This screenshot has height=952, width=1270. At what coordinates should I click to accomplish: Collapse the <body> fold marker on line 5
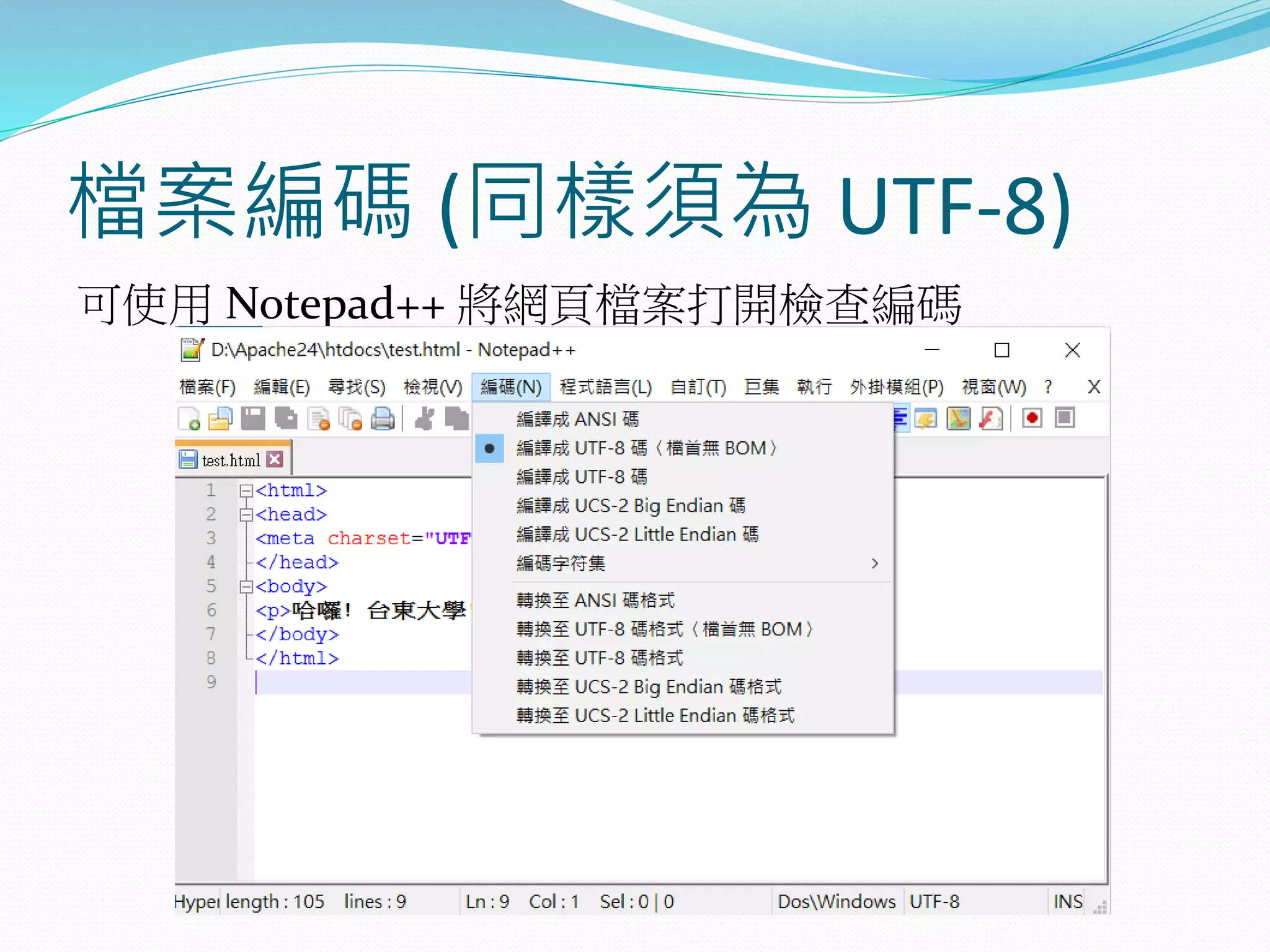[x=246, y=587]
